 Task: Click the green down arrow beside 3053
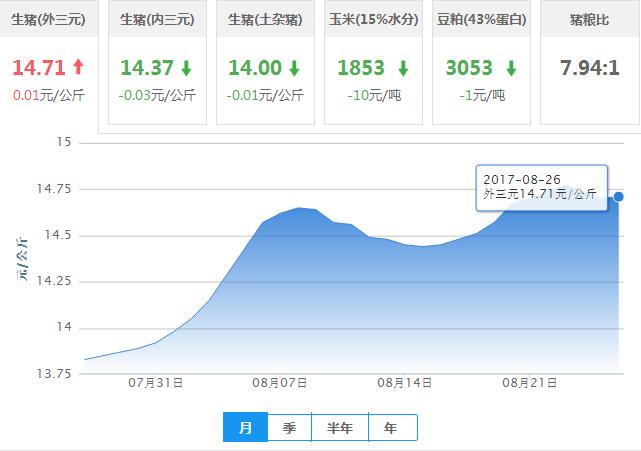(511, 68)
